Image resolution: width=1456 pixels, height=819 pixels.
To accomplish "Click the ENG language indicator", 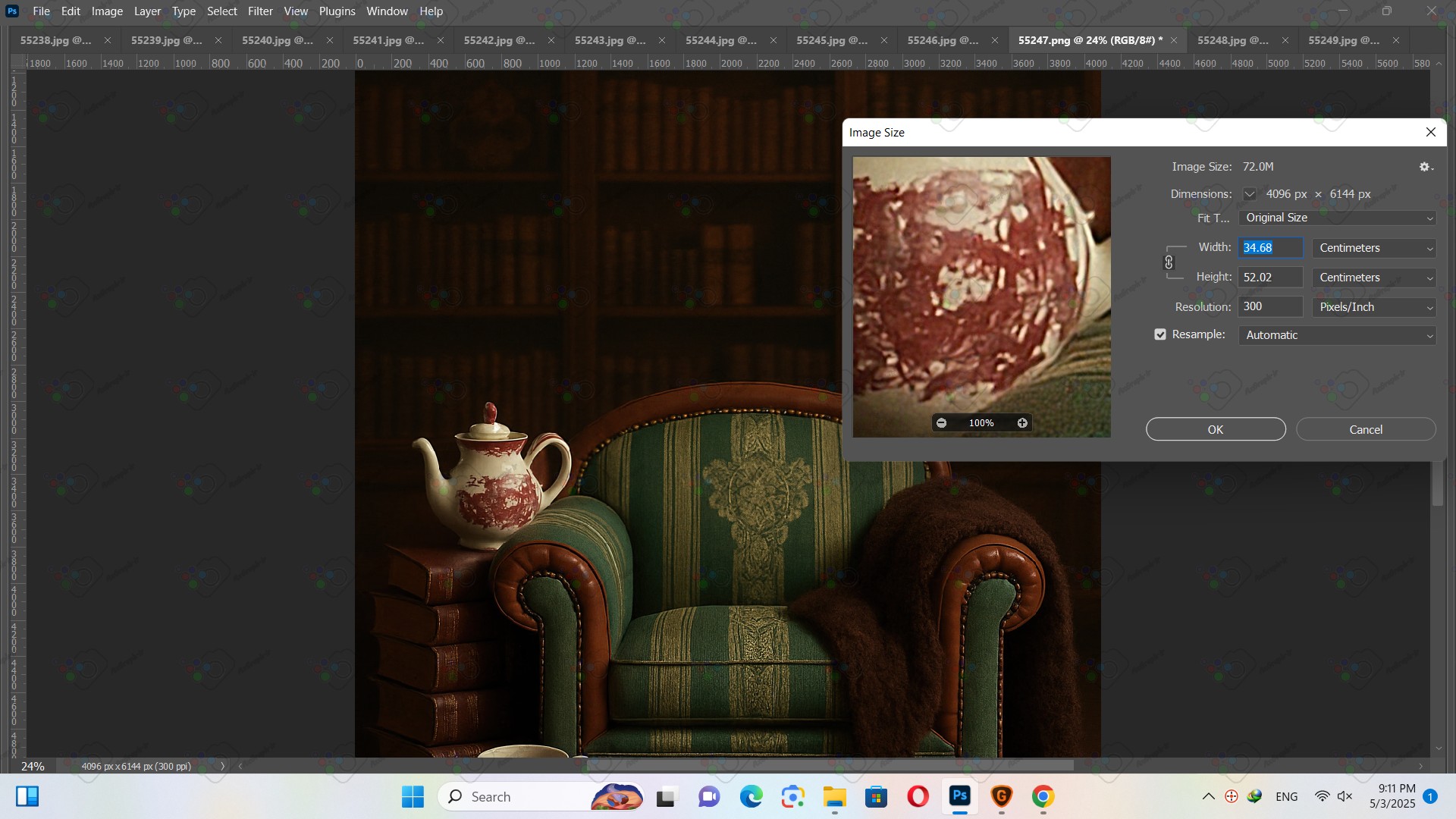I will (1286, 797).
